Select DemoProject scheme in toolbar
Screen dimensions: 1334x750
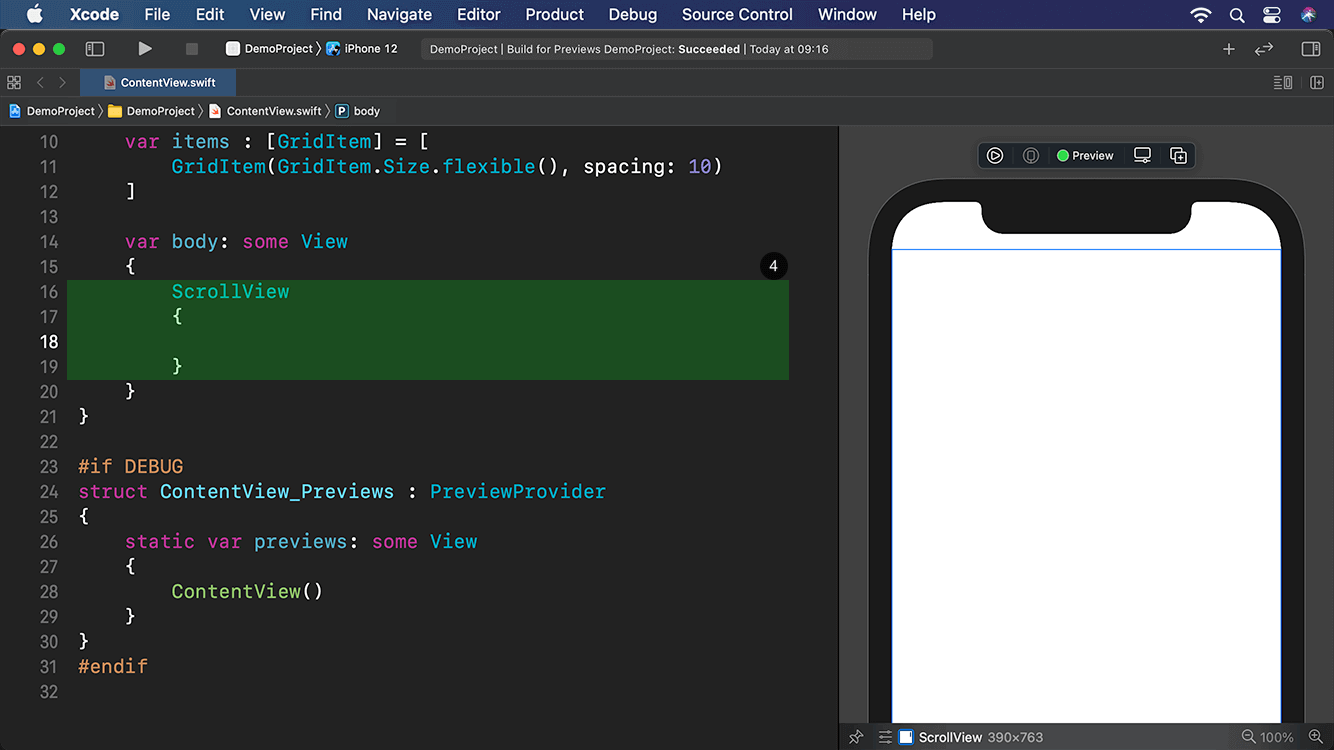click(270, 49)
